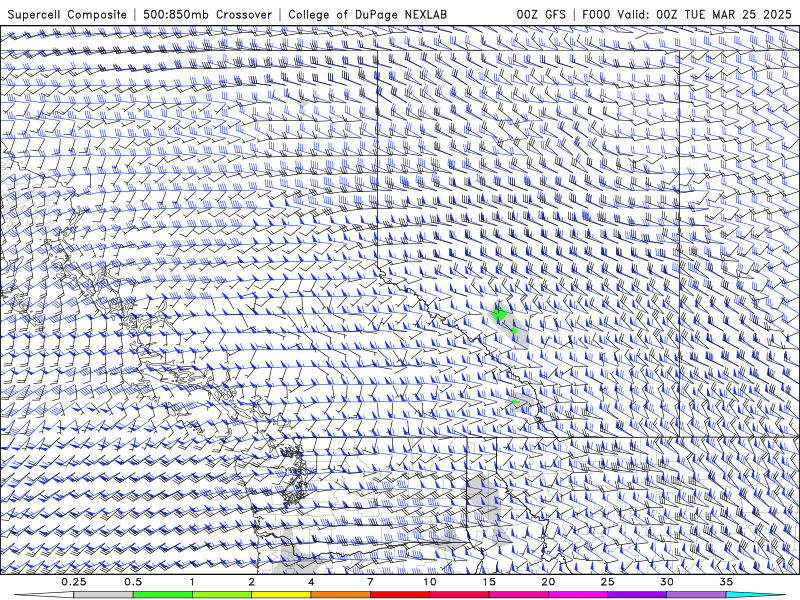Image resolution: width=800 pixels, height=600 pixels.
Task: Select the crimson 10–15 legend swatch
Action: click(459, 595)
